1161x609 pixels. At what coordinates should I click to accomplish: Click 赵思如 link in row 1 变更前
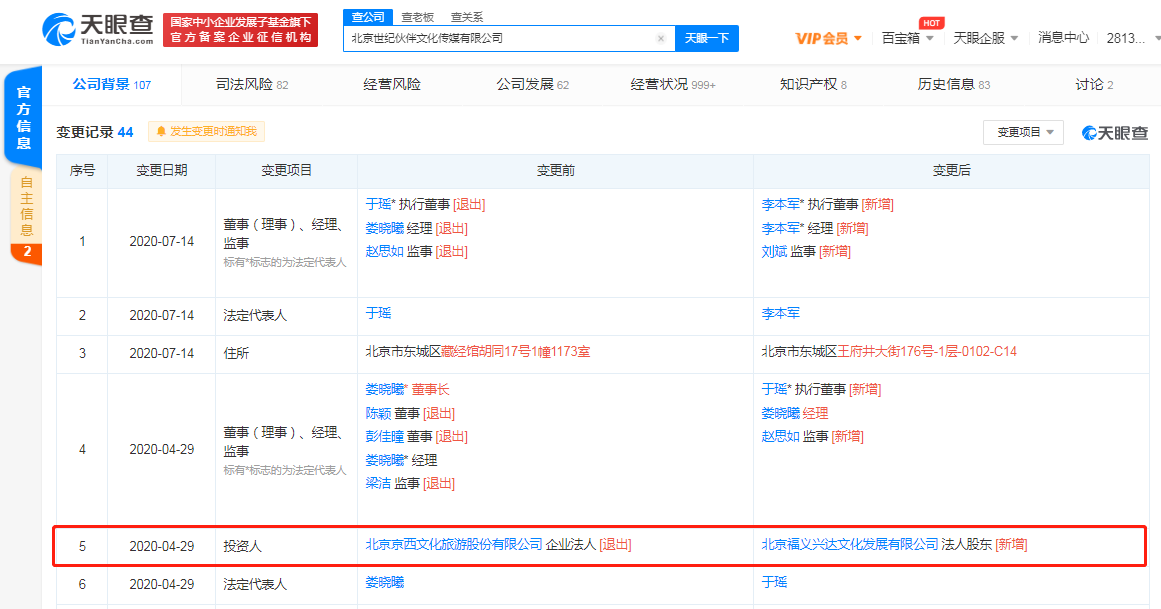pos(384,252)
